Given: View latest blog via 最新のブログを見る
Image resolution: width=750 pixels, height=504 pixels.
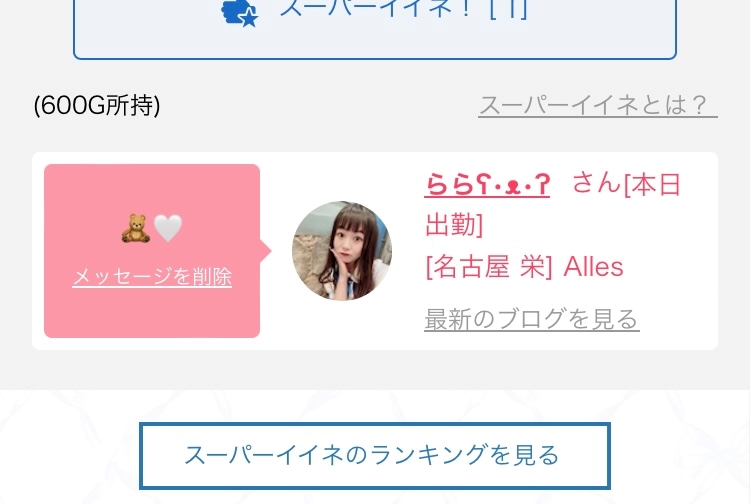Looking at the screenshot, I should pos(531,319).
